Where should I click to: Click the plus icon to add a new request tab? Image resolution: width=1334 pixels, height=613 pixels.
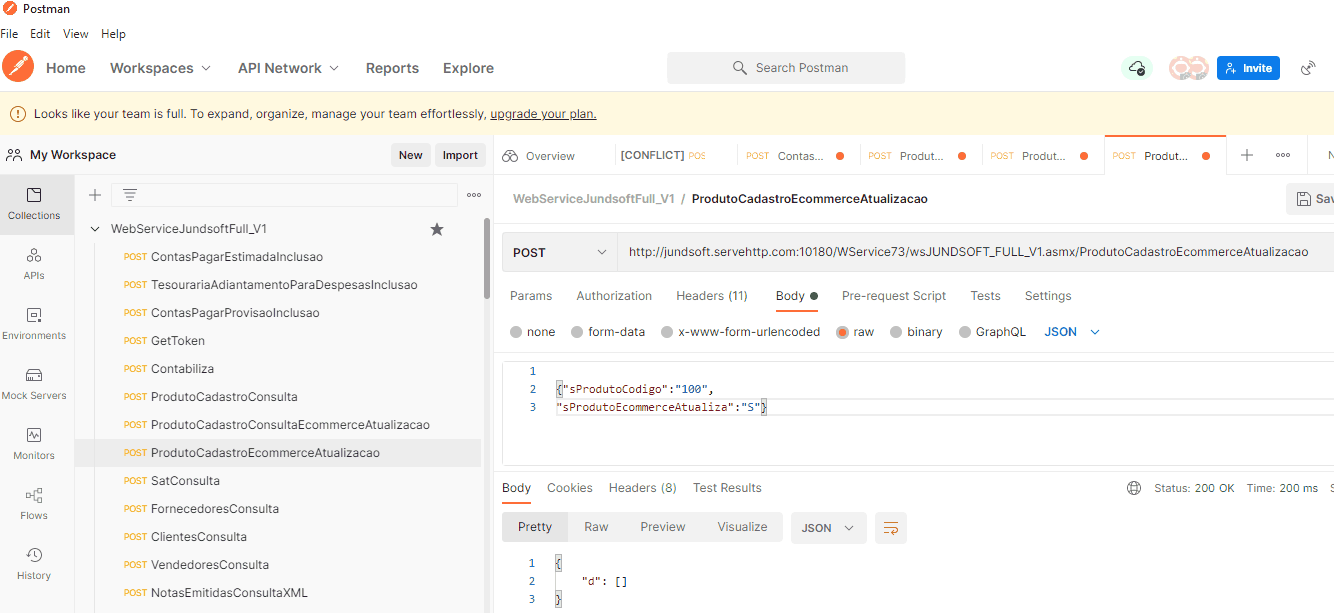pyautogui.click(x=1246, y=155)
